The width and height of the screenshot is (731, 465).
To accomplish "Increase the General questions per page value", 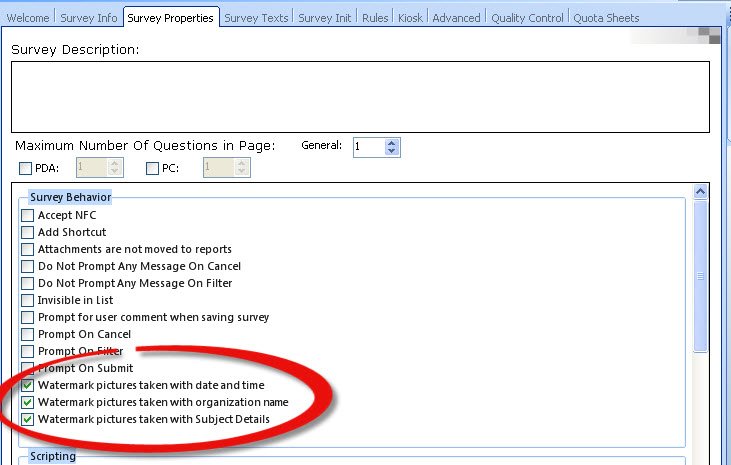I will coord(392,143).
